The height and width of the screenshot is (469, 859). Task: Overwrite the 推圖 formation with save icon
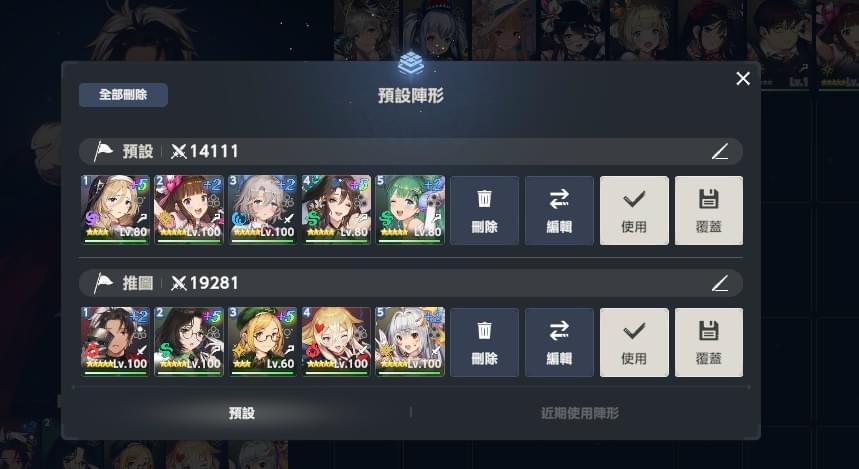click(x=709, y=342)
